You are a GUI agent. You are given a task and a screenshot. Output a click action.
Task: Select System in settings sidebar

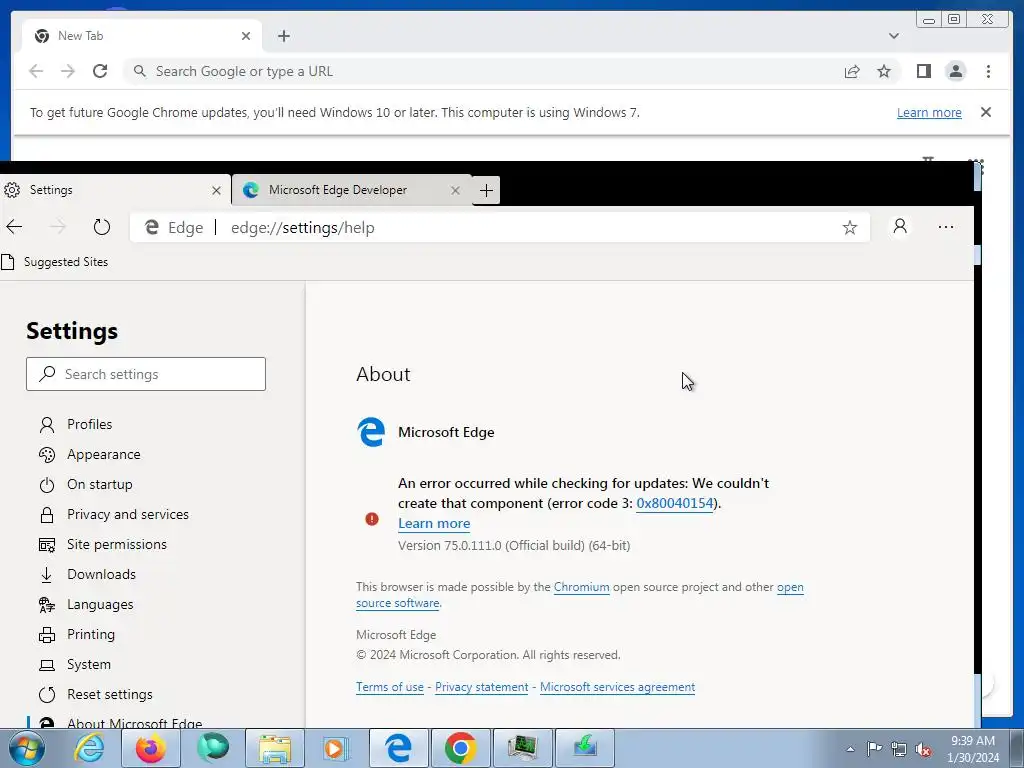click(89, 665)
